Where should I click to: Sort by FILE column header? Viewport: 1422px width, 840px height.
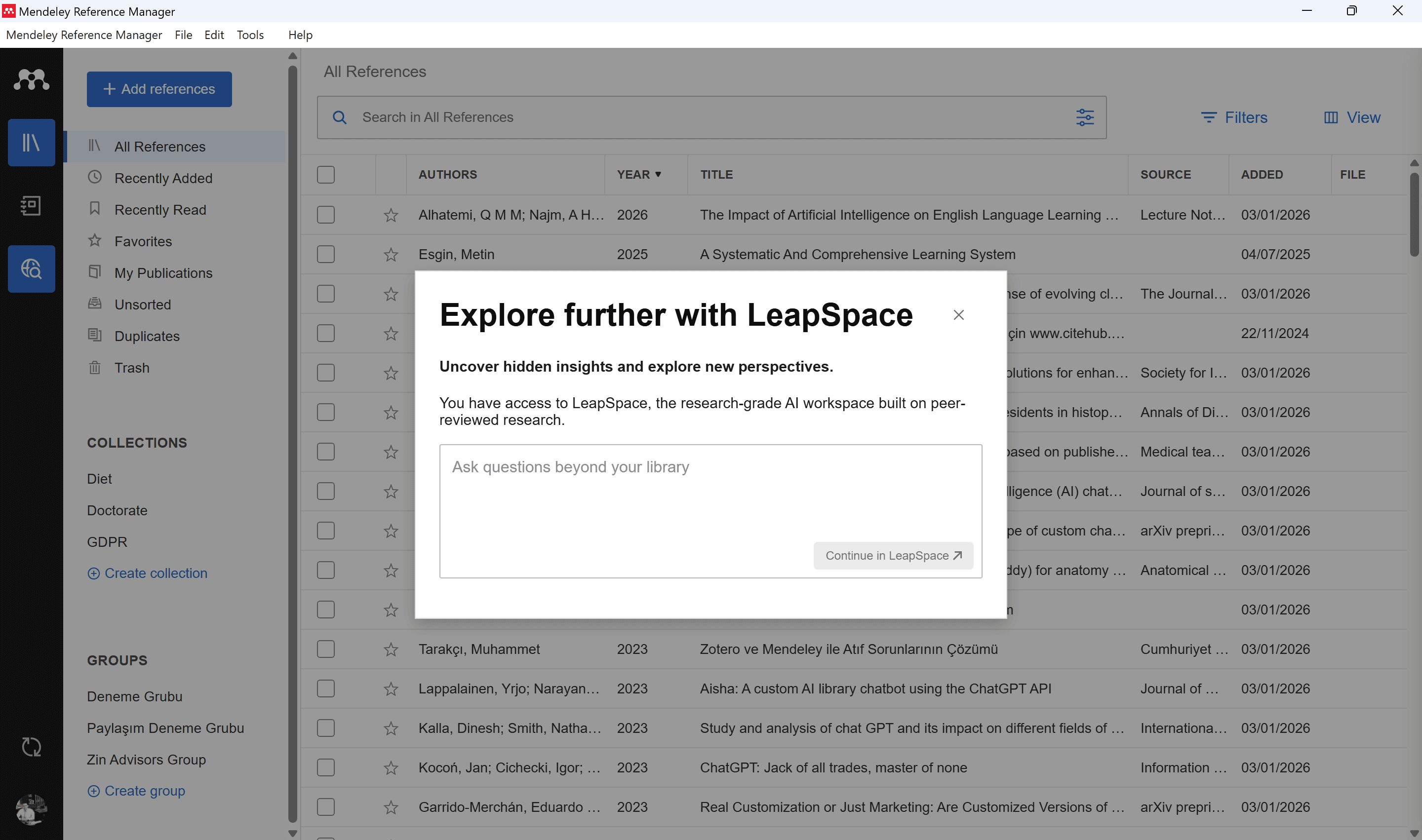(1352, 174)
